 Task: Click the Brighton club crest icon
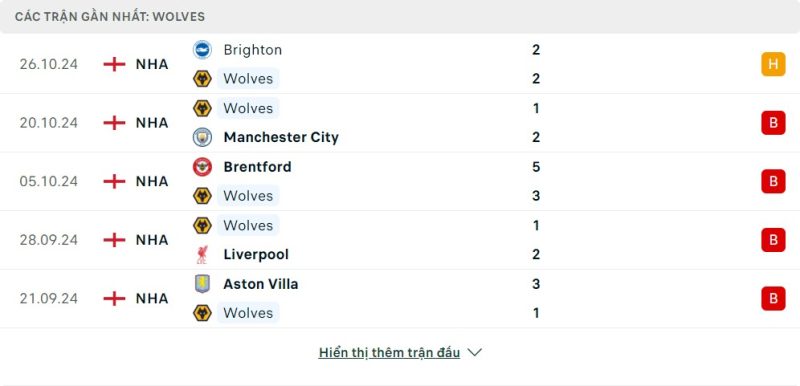pos(202,50)
